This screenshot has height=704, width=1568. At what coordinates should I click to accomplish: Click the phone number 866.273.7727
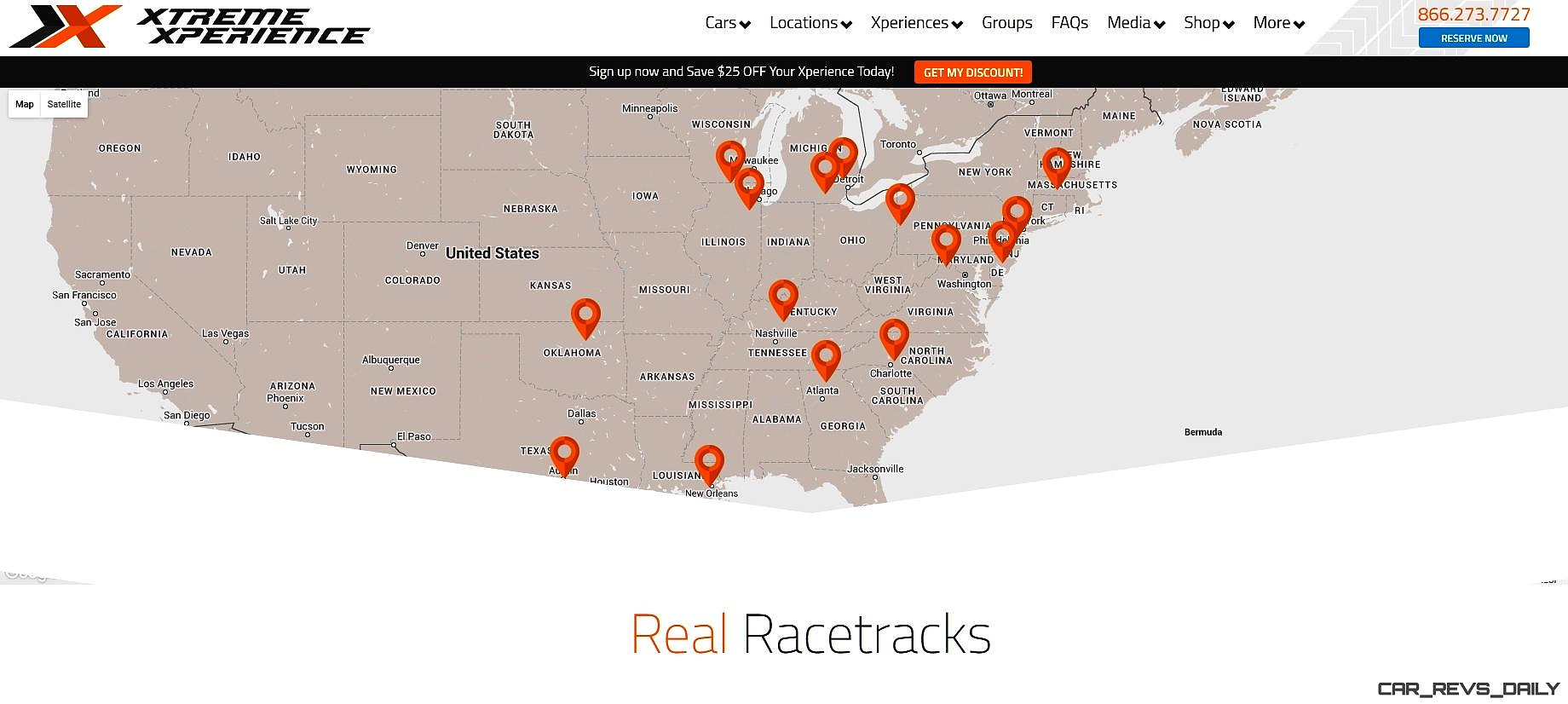[1473, 14]
